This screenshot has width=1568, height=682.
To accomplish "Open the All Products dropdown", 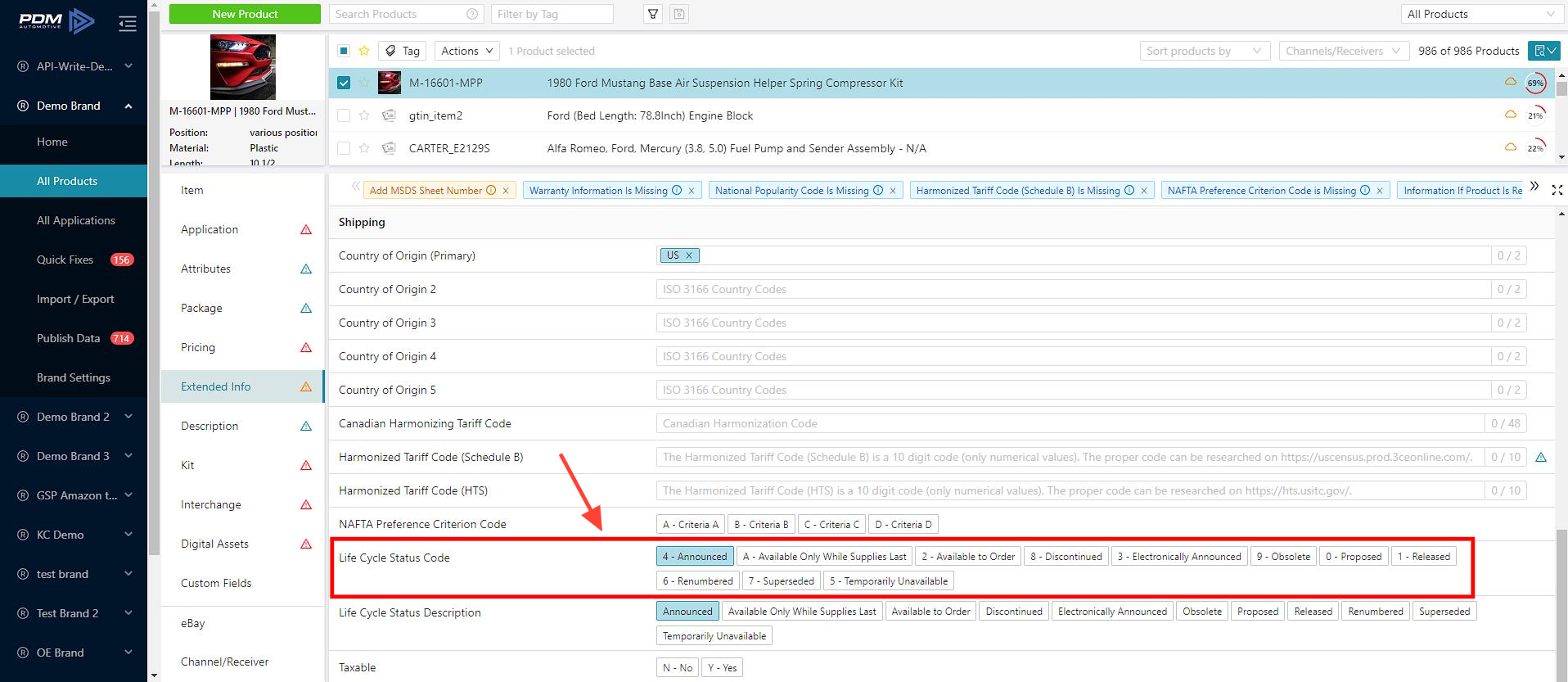I will (1481, 14).
